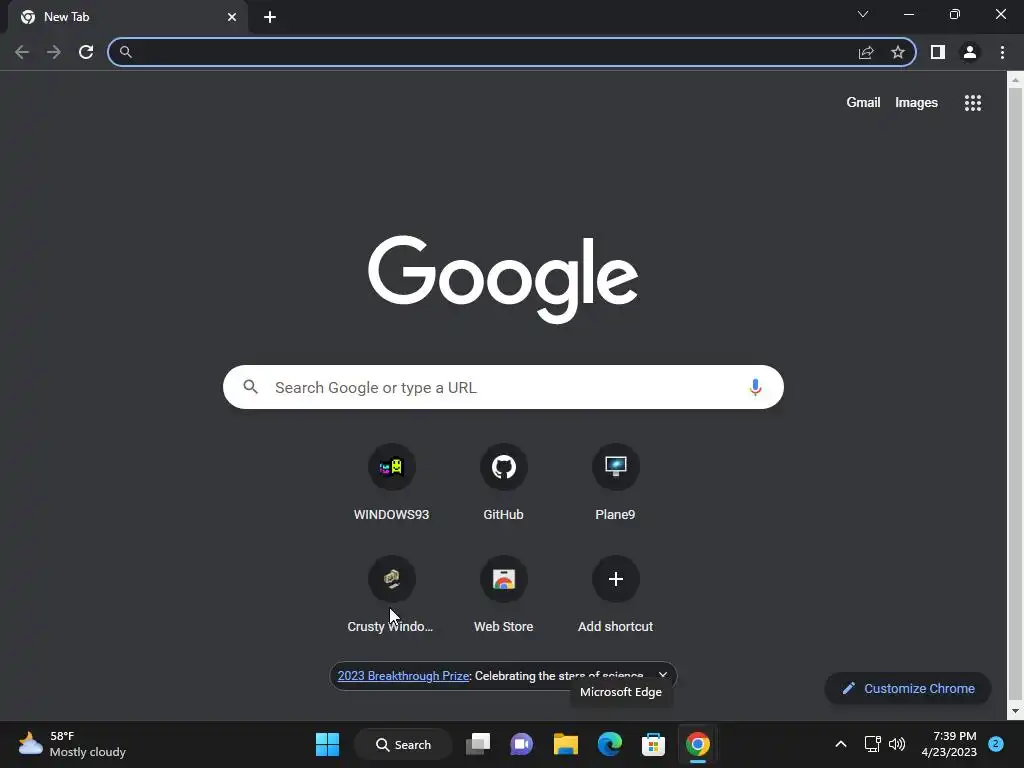Open the GitHub shortcut

pos(504,482)
